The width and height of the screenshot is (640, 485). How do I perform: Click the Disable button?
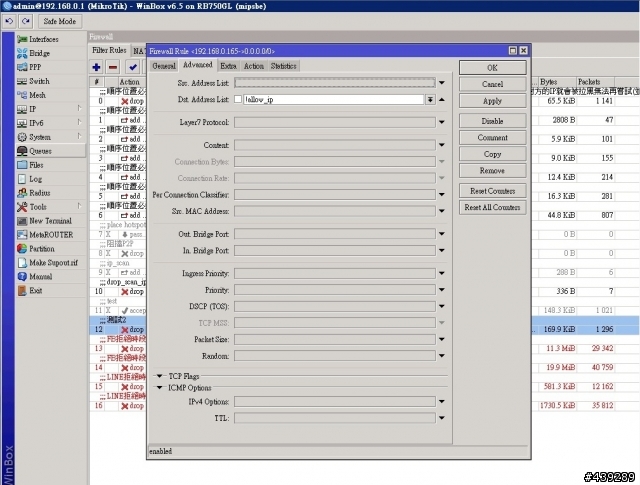(492, 121)
